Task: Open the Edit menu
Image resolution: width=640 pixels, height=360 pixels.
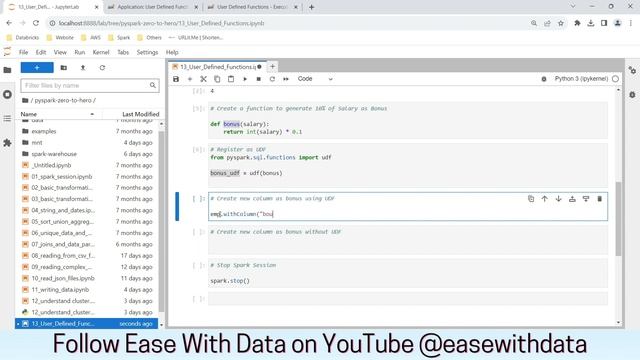Action: point(41,52)
